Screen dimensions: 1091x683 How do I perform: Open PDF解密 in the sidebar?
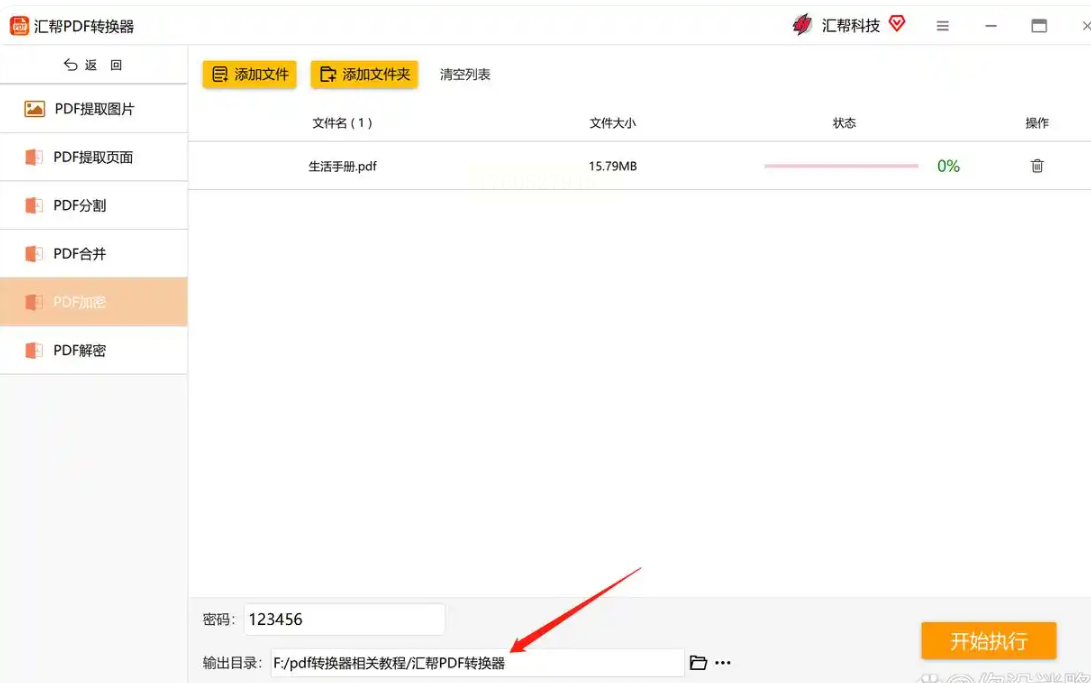[x=94, y=351]
